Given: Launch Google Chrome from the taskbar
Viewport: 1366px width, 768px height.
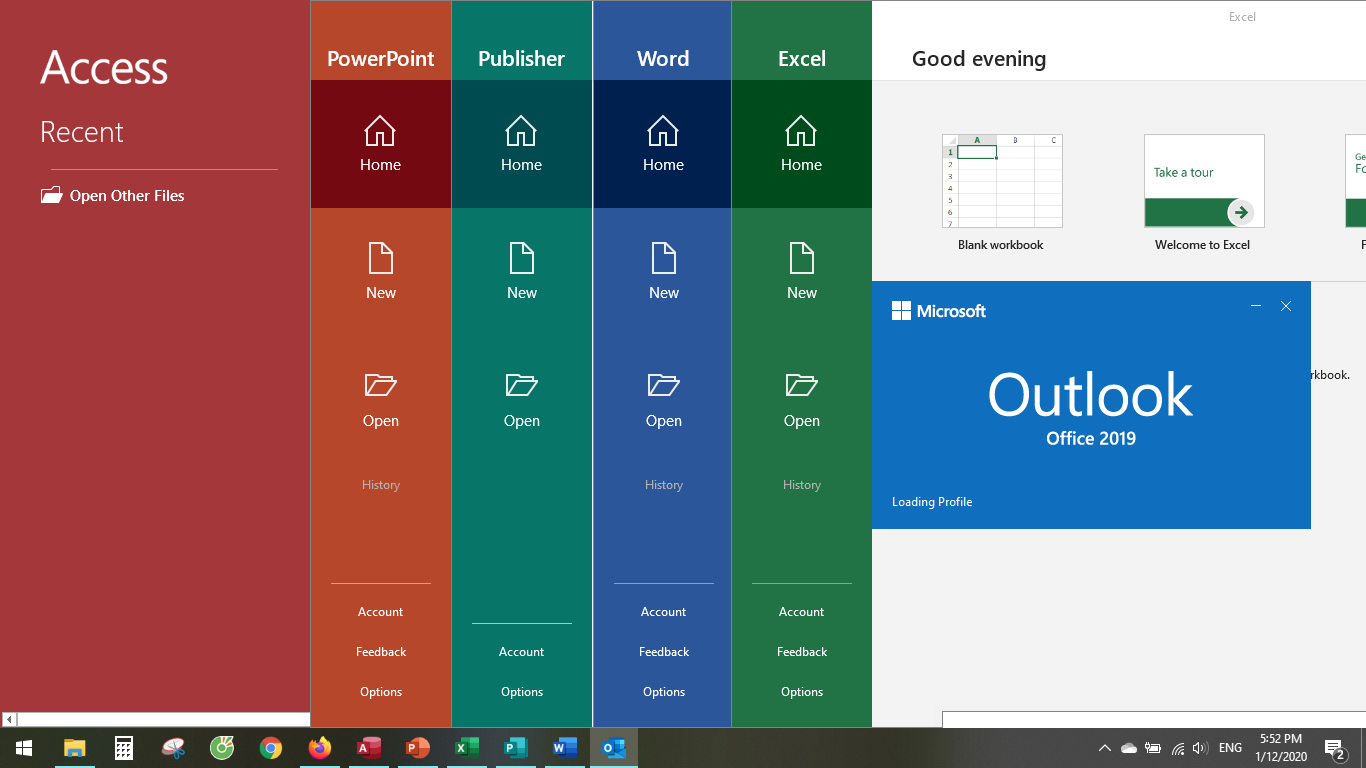Looking at the screenshot, I should pos(271,748).
